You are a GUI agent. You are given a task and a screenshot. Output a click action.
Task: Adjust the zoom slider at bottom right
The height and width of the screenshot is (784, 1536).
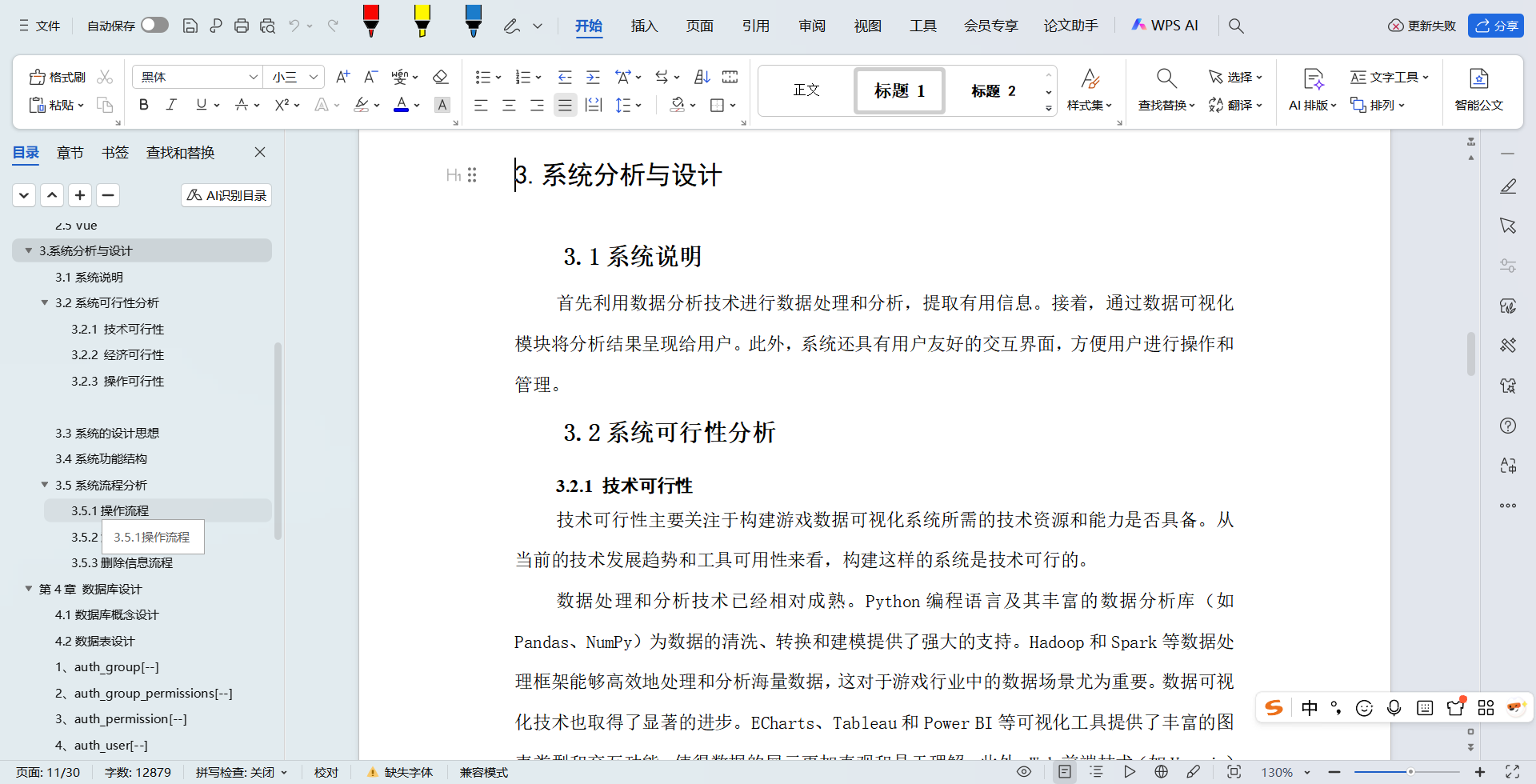coord(1410,771)
